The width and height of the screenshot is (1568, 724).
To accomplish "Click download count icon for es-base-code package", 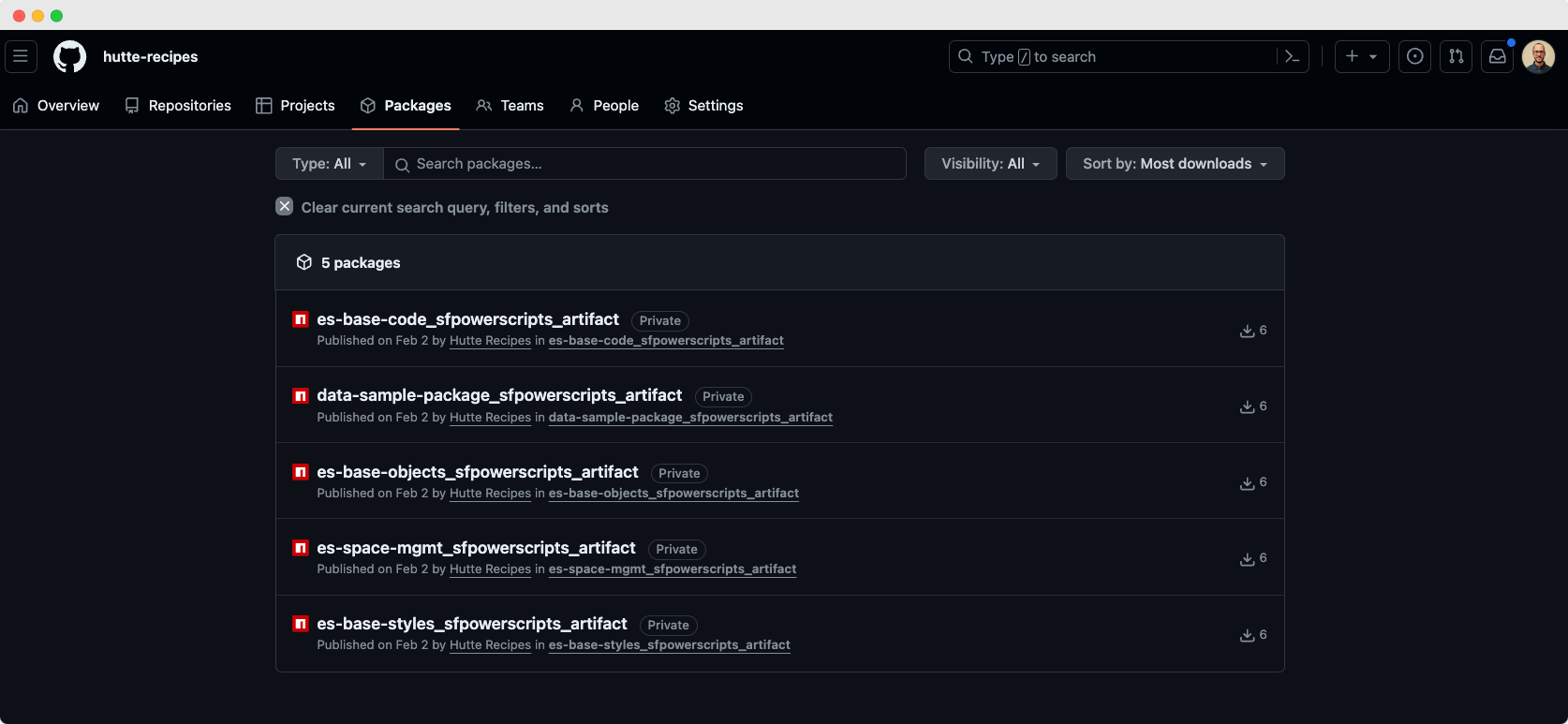I will (1248, 331).
